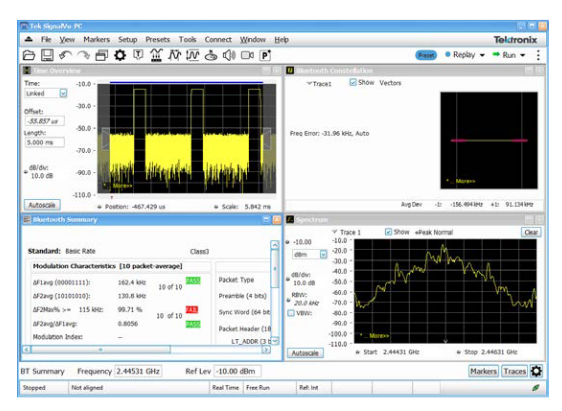Select the waveform trace icon with arrow
This screenshot has height=411, width=562.
tap(174, 55)
